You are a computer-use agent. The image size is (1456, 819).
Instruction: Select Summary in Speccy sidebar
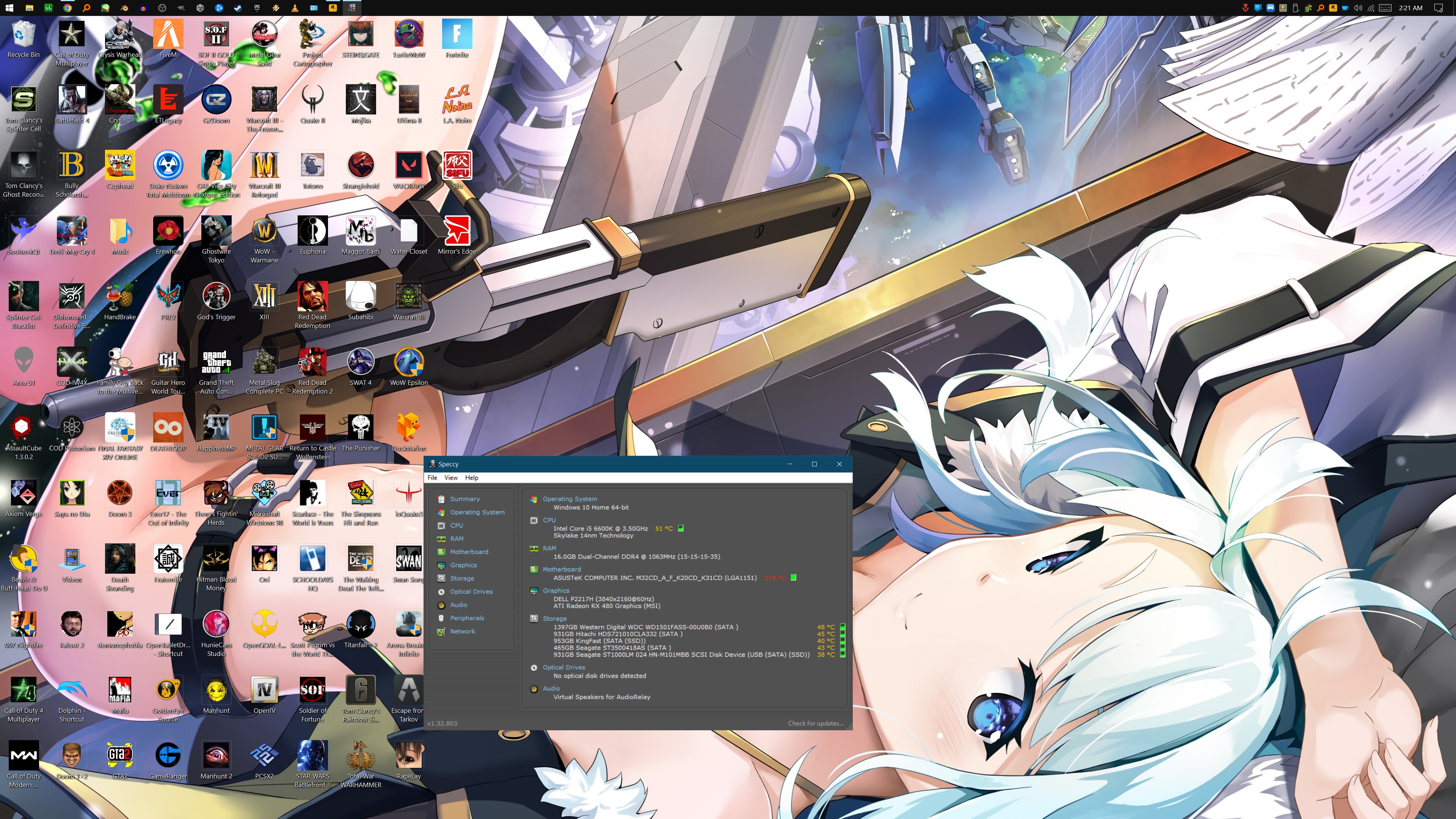click(x=464, y=499)
